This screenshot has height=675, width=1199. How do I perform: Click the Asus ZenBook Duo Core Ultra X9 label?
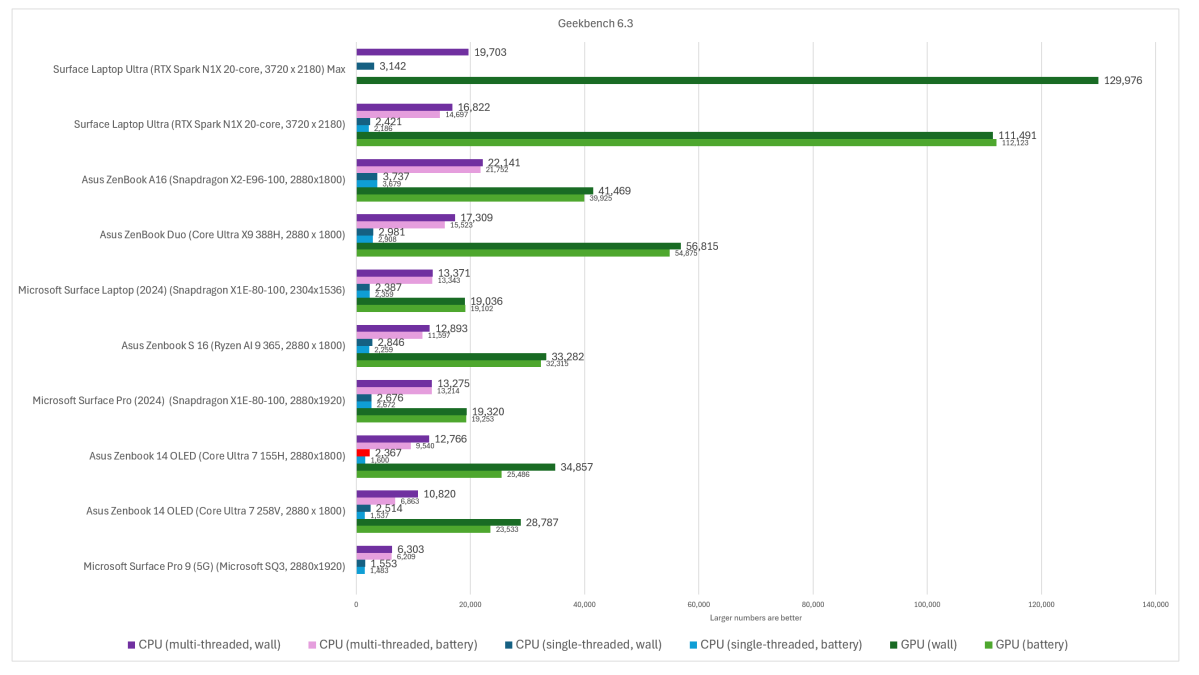[x=223, y=235]
